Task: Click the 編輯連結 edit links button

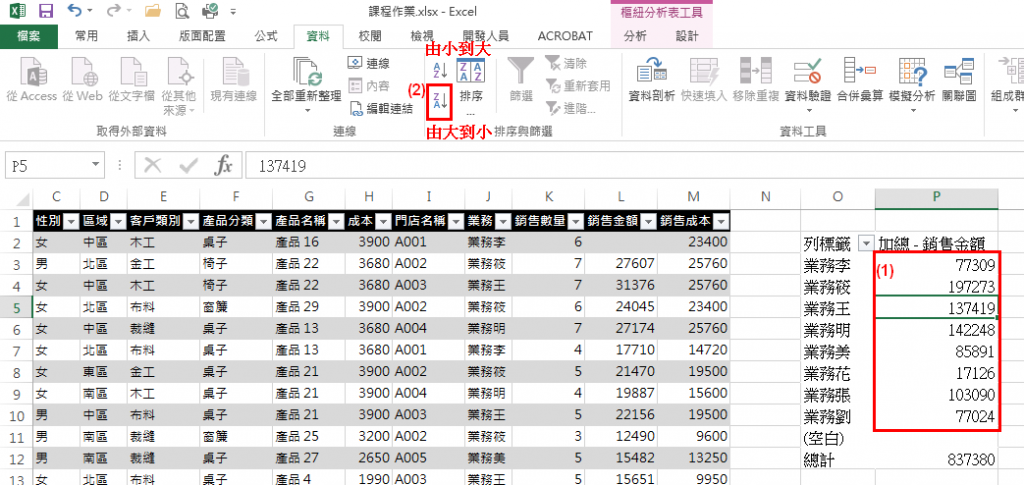Action: pos(380,108)
